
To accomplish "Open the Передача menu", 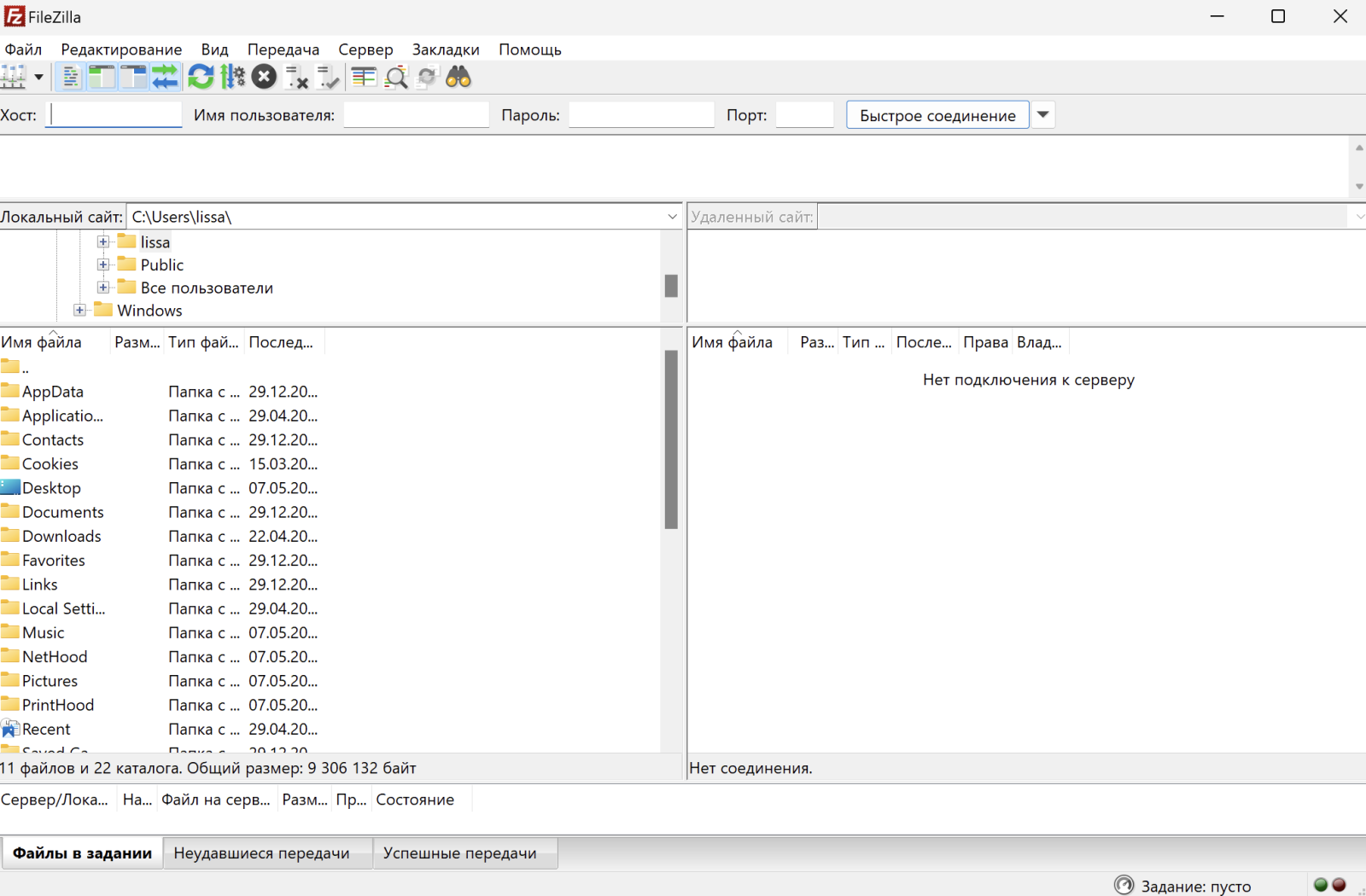I will click(283, 49).
